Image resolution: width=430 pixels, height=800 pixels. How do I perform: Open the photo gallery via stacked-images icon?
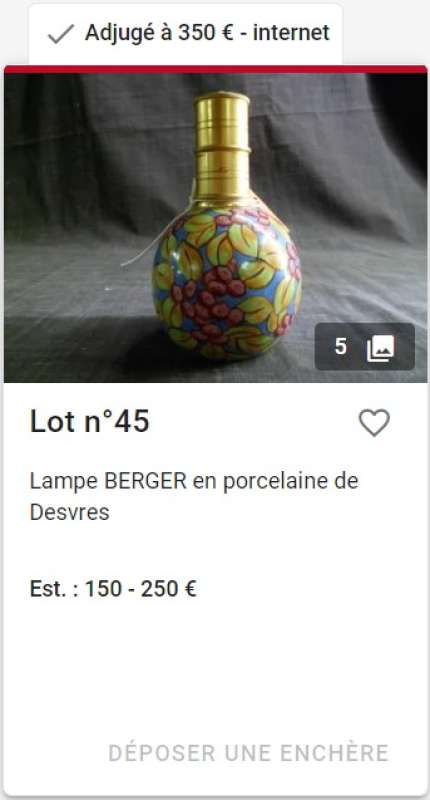click(x=381, y=348)
